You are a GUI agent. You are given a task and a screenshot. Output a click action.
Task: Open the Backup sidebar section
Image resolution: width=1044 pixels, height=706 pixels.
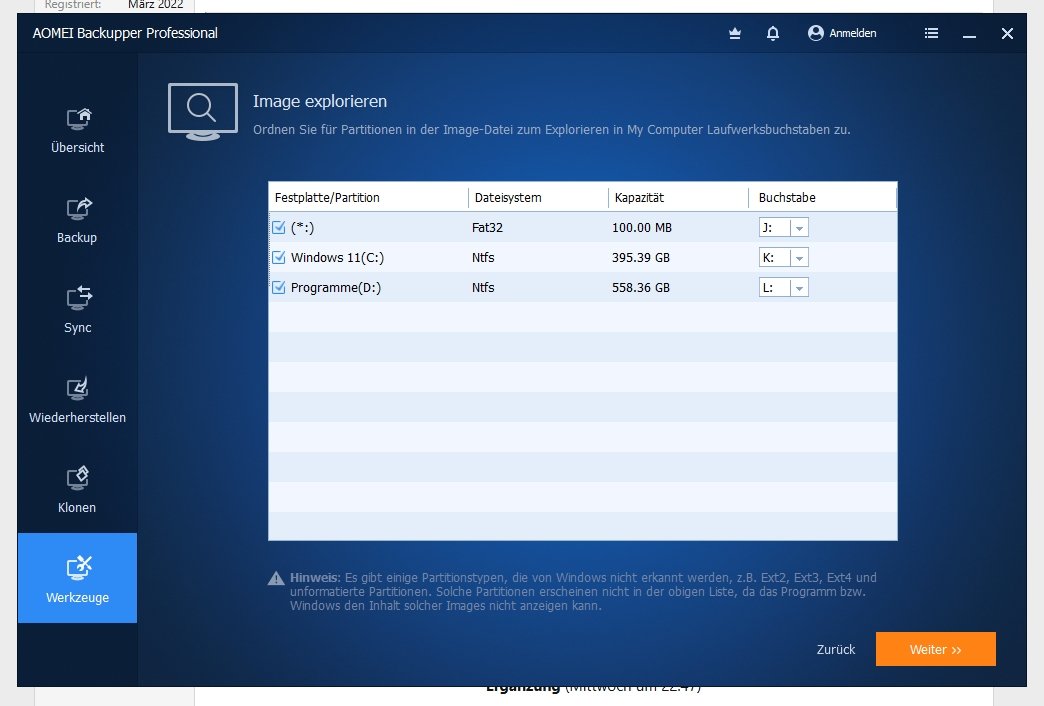(77, 220)
